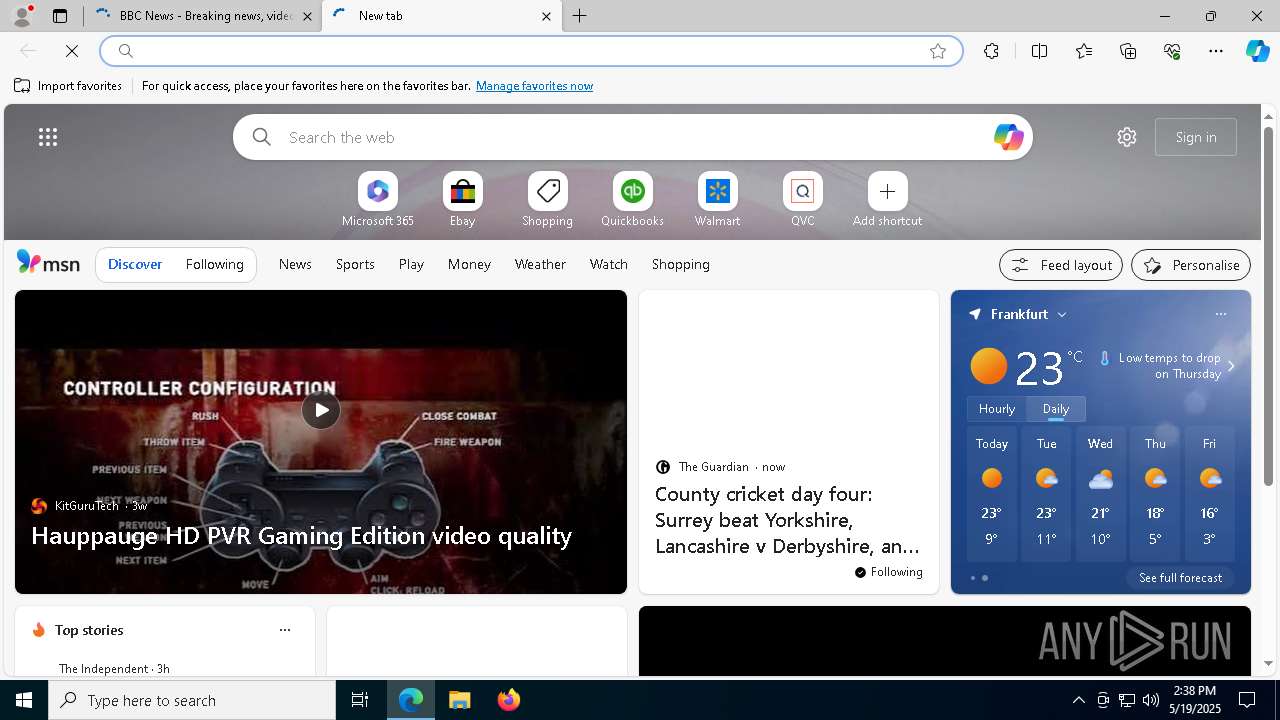Open See full forecast link

[1180, 578]
